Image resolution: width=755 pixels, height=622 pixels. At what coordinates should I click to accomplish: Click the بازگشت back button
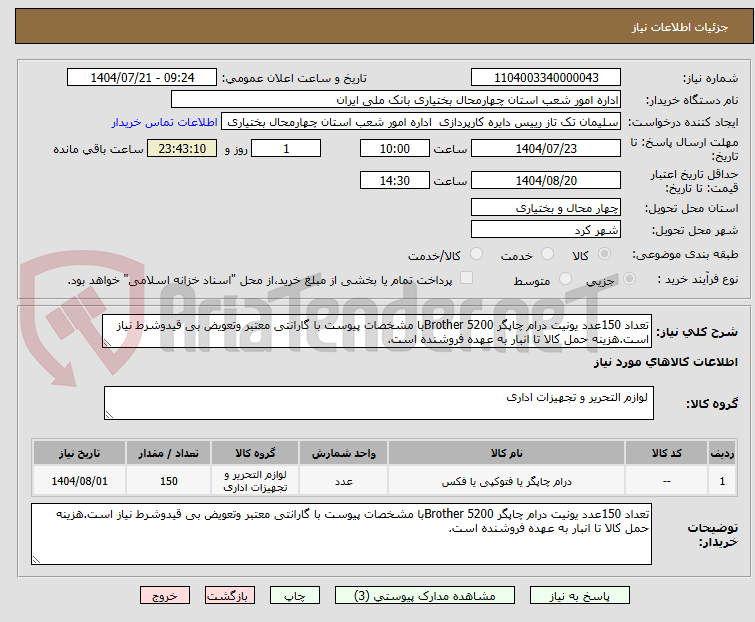coord(228,596)
